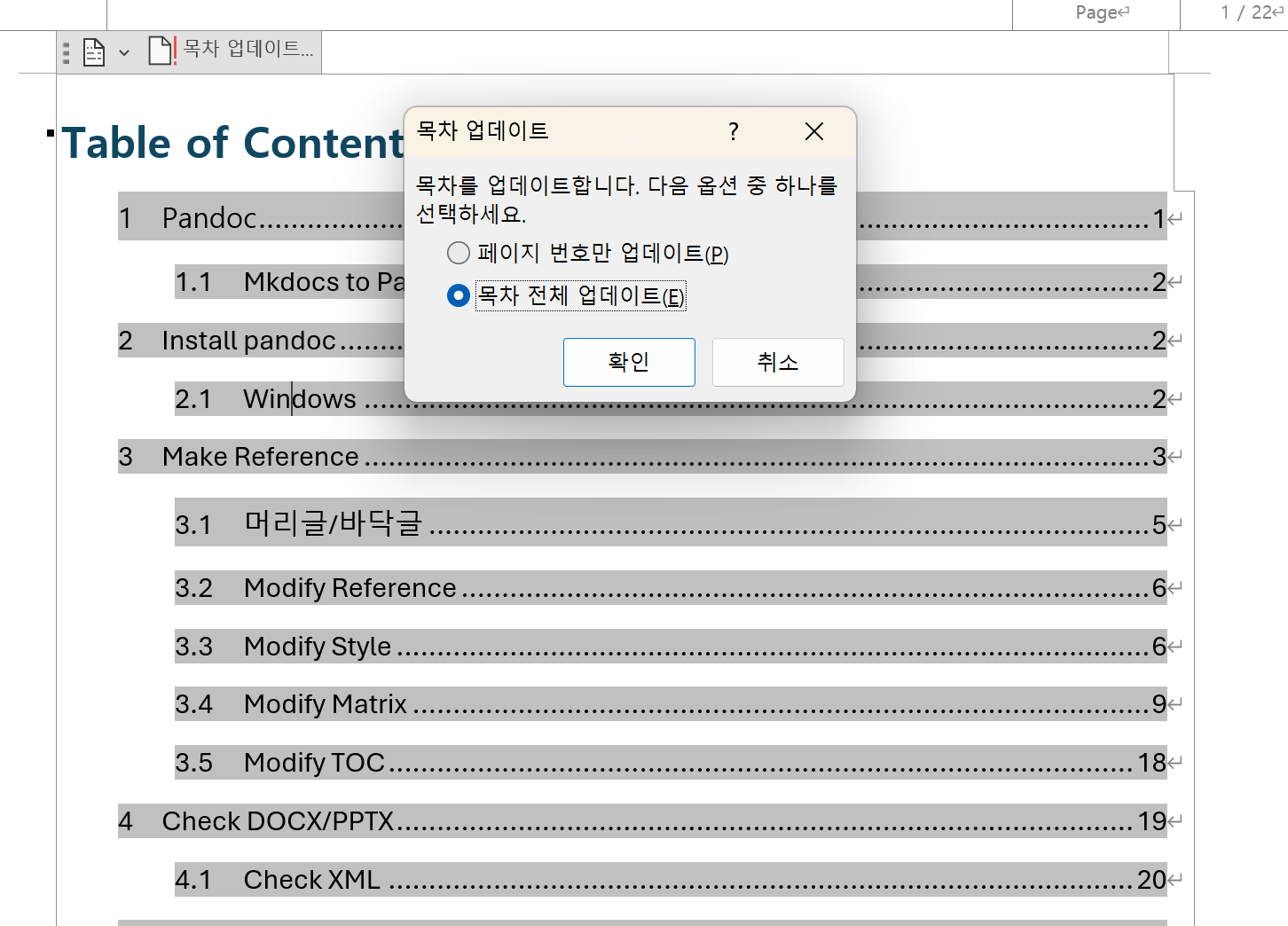Click the table of contents document icon

tap(94, 52)
